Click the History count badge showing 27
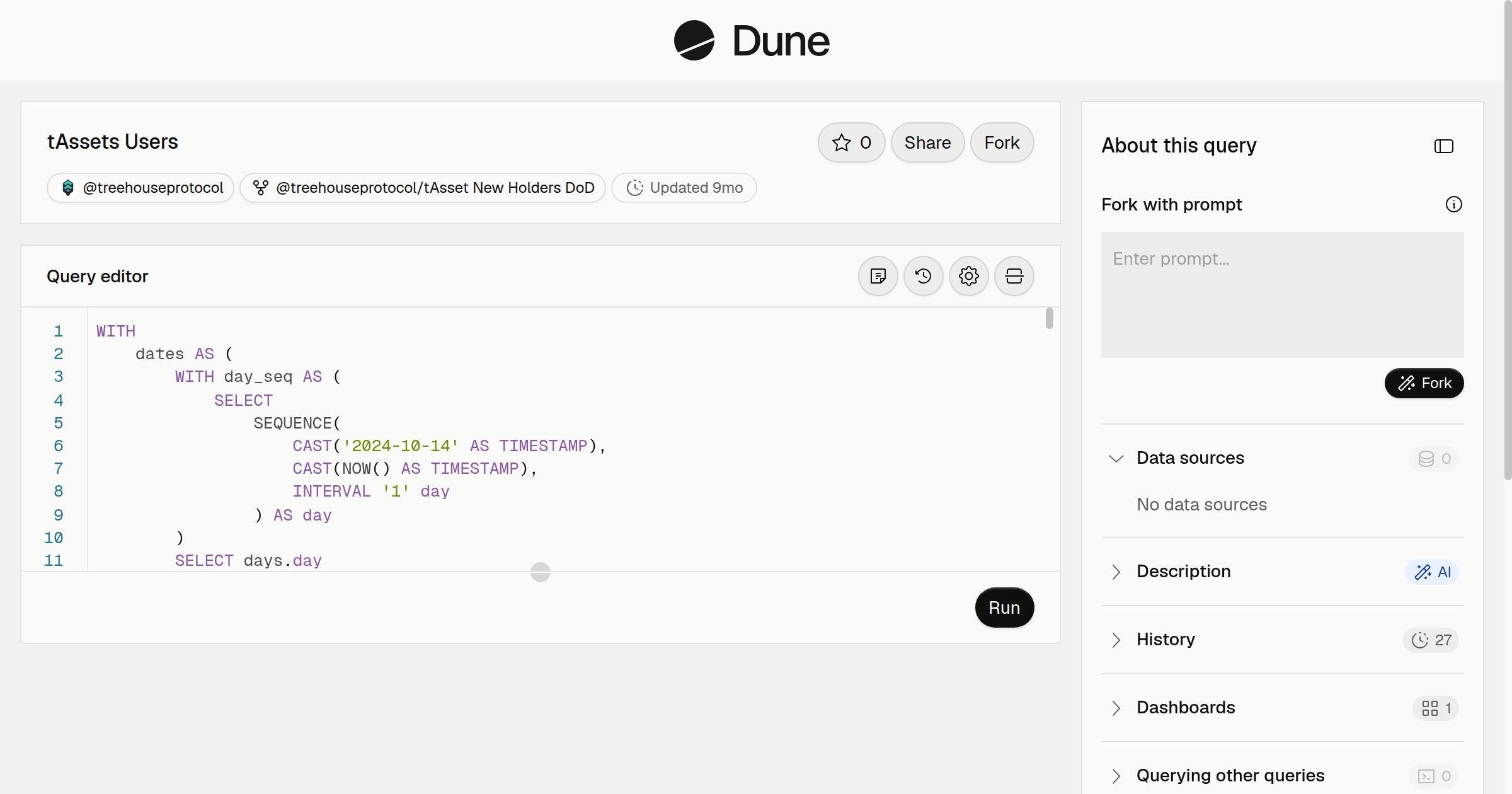 pyautogui.click(x=1431, y=640)
